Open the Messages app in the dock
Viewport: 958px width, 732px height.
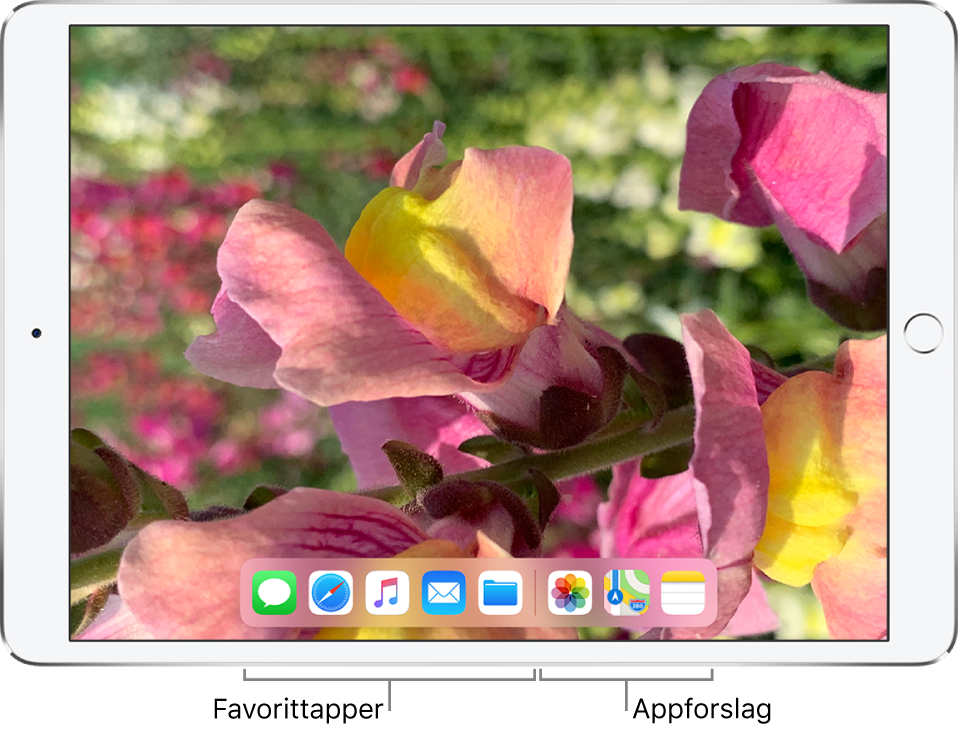(274, 593)
